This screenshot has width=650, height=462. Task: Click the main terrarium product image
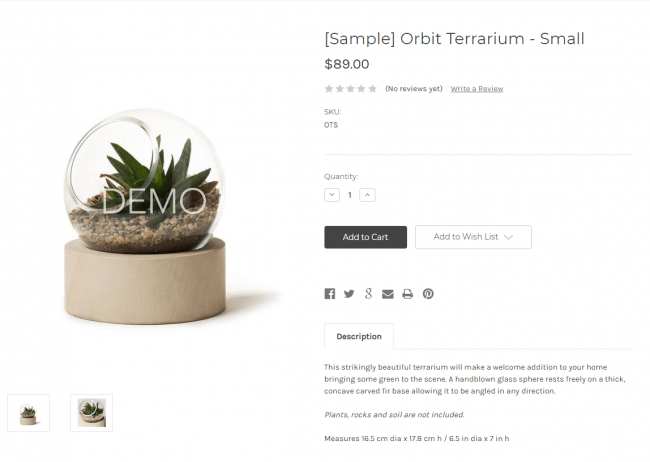tap(145, 216)
